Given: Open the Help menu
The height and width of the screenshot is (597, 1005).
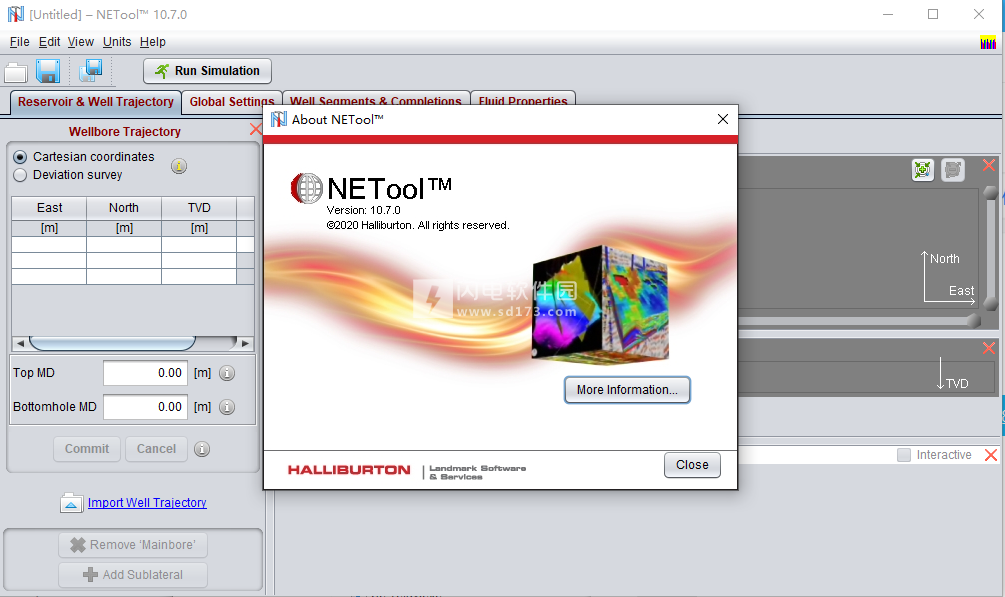Looking at the screenshot, I should (153, 42).
